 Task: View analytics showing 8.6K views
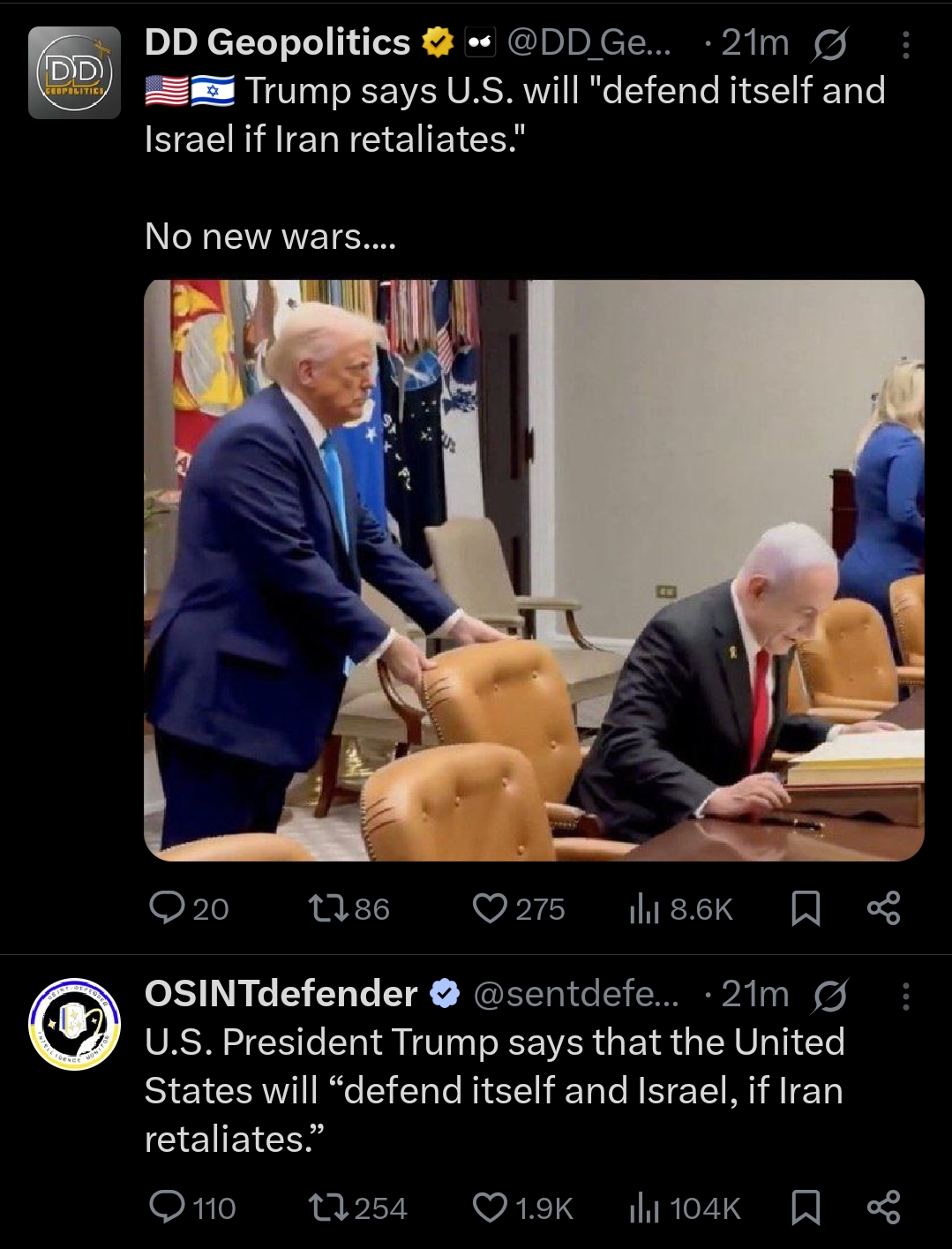pyautogui.click(x=680, y=908)
